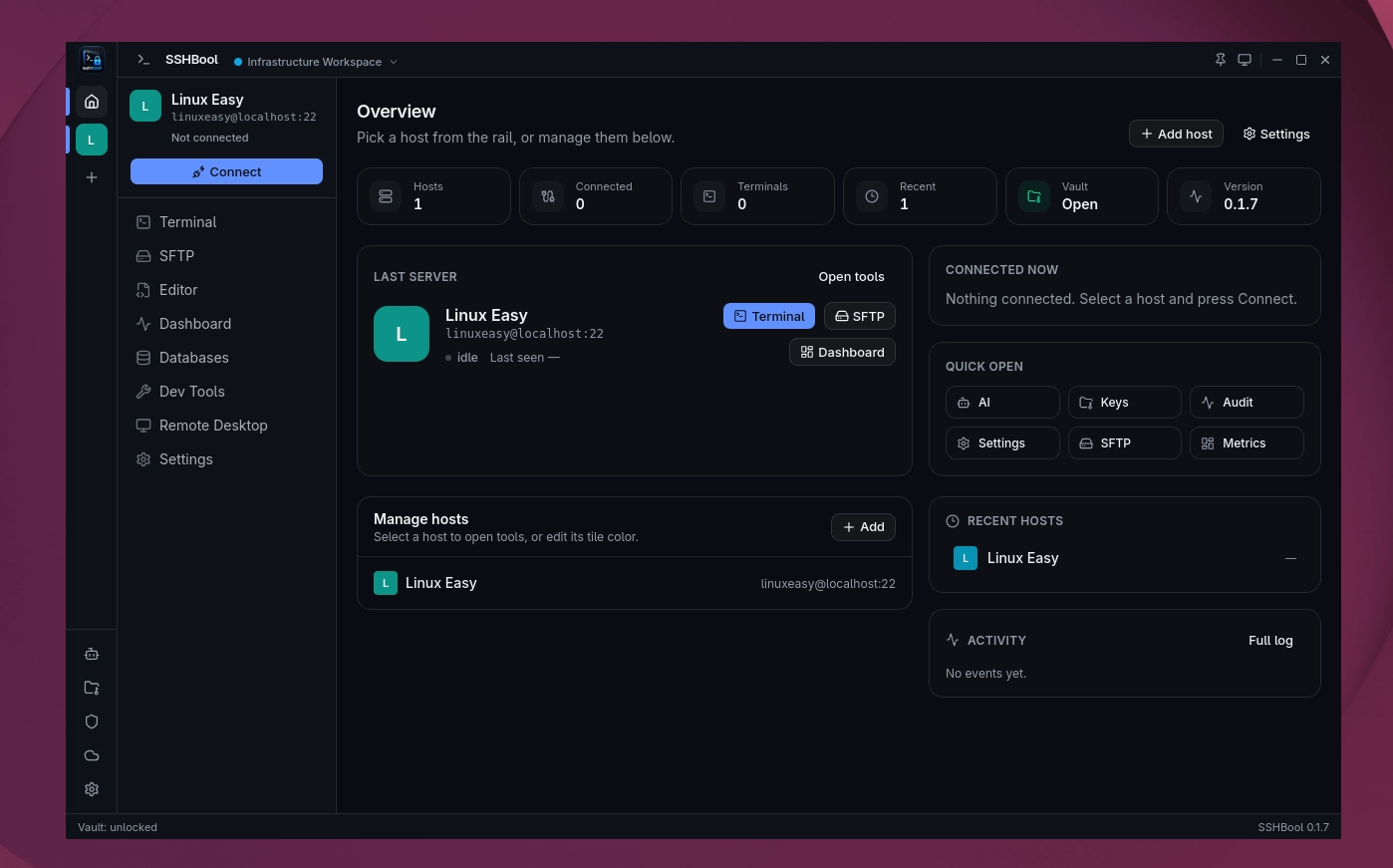1393x868 pixels.
Task: Click the Vault Open stat card
Action: [1082, 196]
